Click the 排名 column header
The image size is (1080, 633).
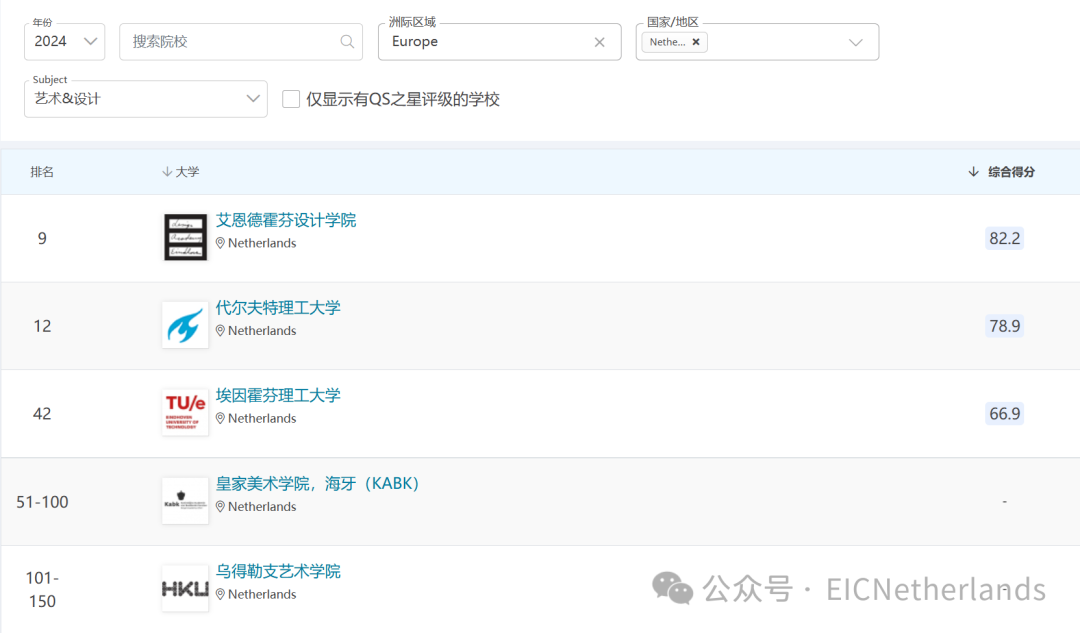[42, 172]
